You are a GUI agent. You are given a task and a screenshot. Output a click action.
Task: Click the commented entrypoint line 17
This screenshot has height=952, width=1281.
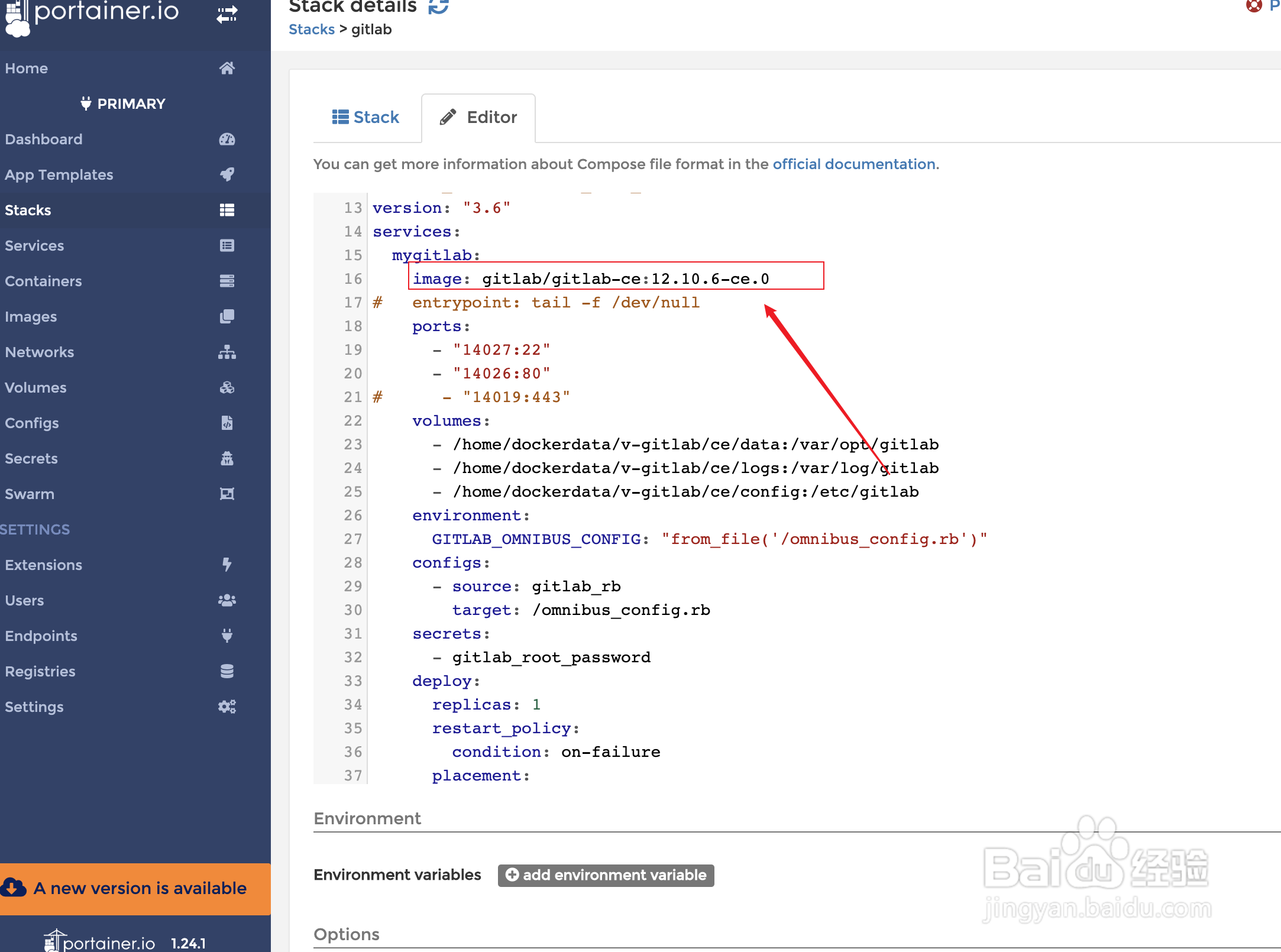click(x=536, y=302)
